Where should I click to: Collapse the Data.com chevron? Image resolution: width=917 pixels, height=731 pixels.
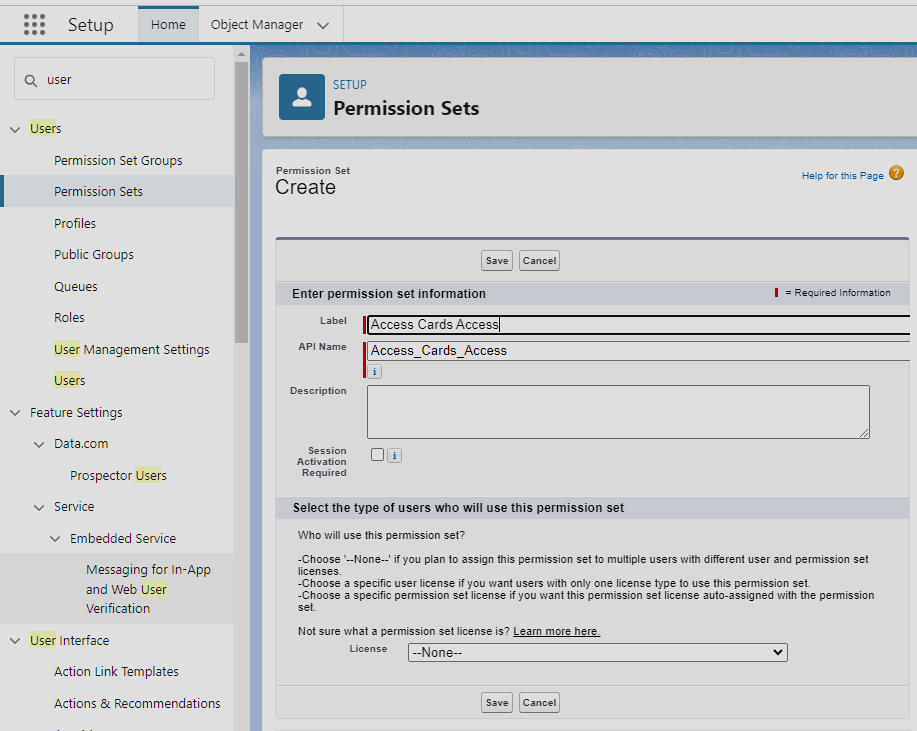point(39,444)
